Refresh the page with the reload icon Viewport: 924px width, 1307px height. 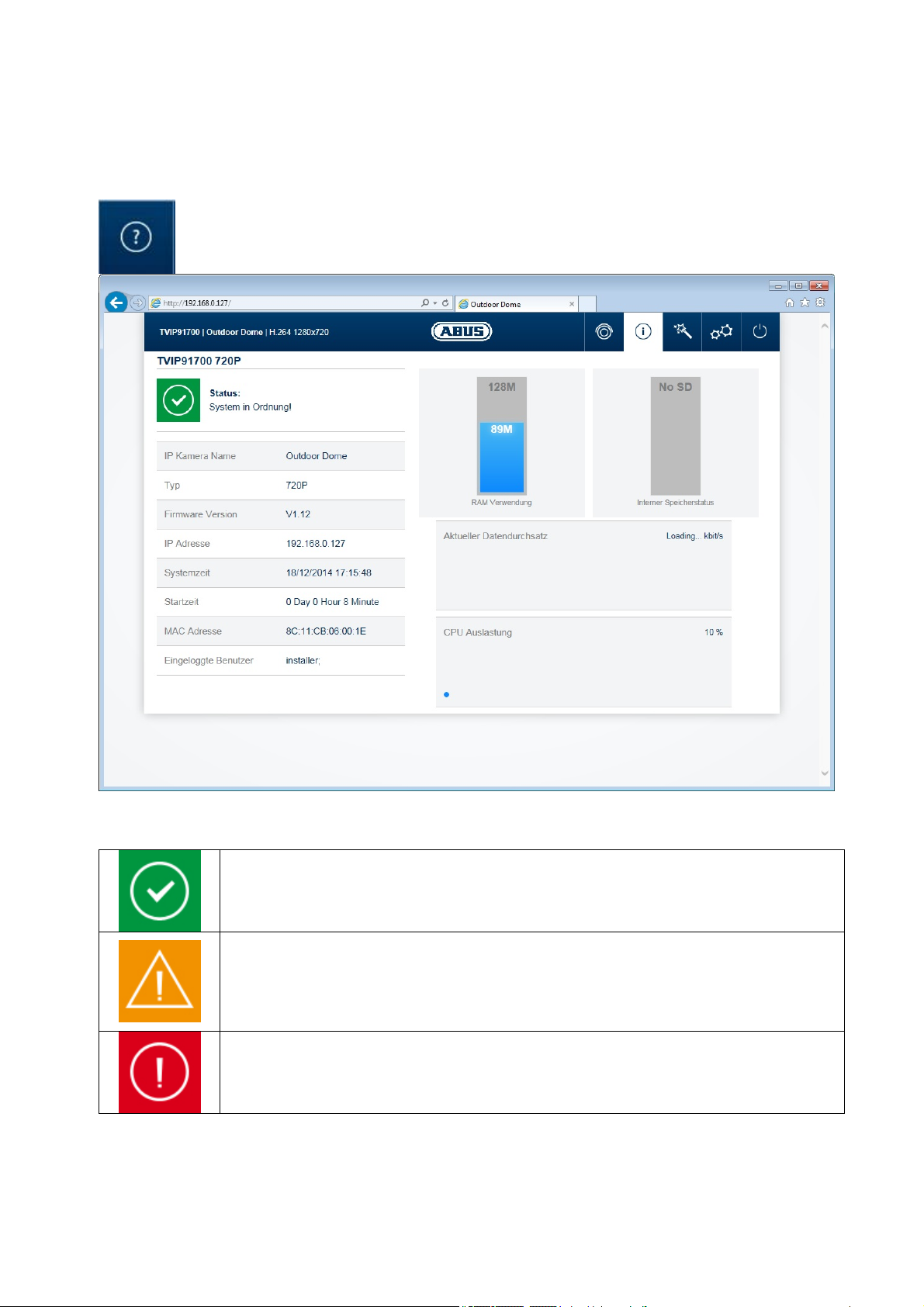(x=445, y=303)
